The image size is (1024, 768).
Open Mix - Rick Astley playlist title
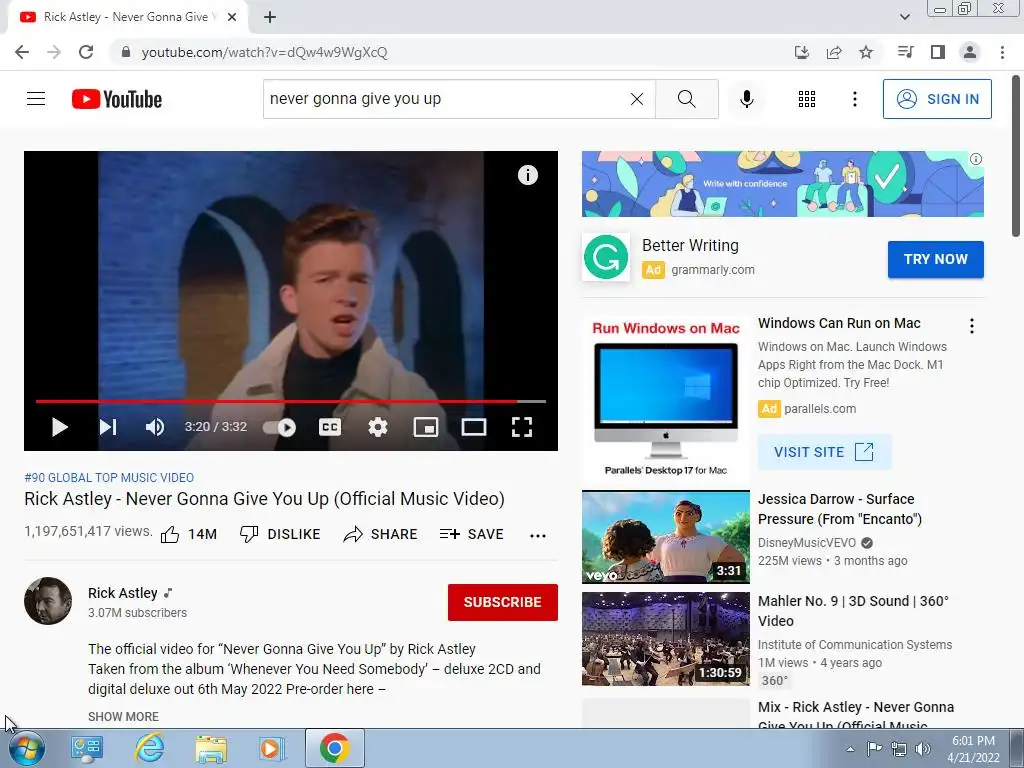point(856,716)
